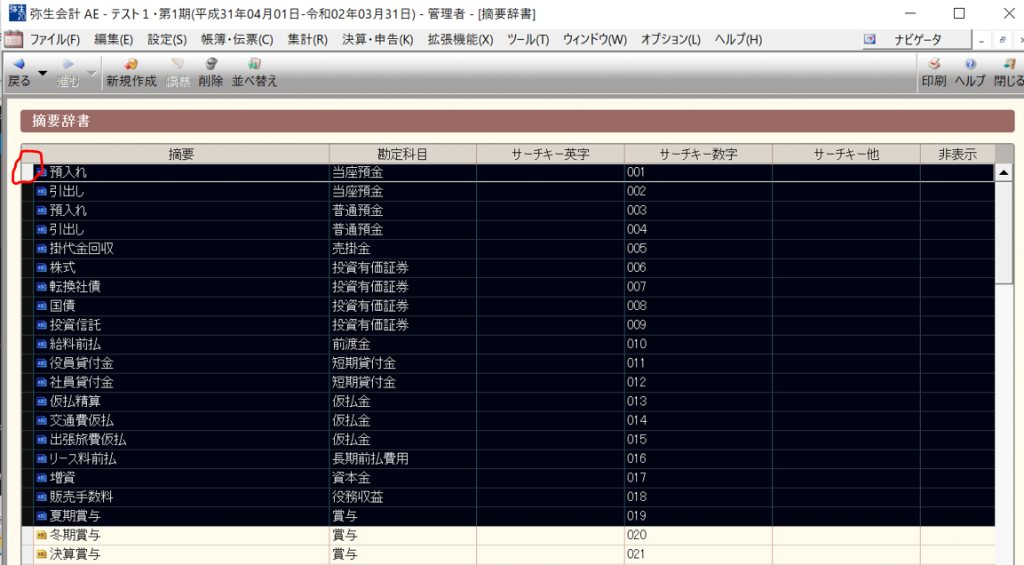Click the 印刷 (Print) toolbar icon
1024x565 pixels.
pos(933,72)
